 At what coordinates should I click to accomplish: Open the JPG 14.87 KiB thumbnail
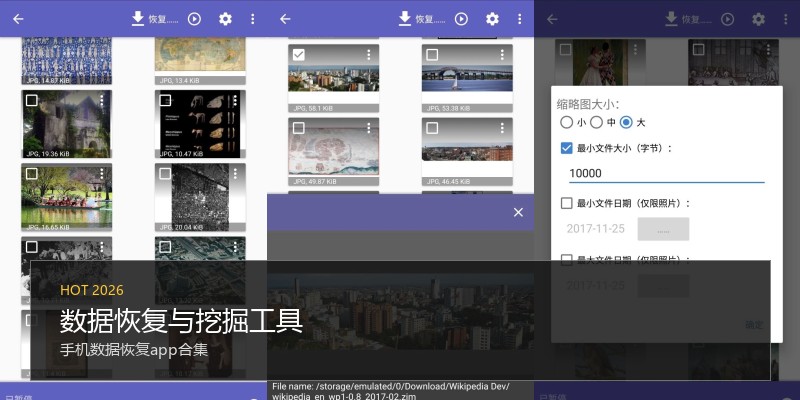point(66,60)
